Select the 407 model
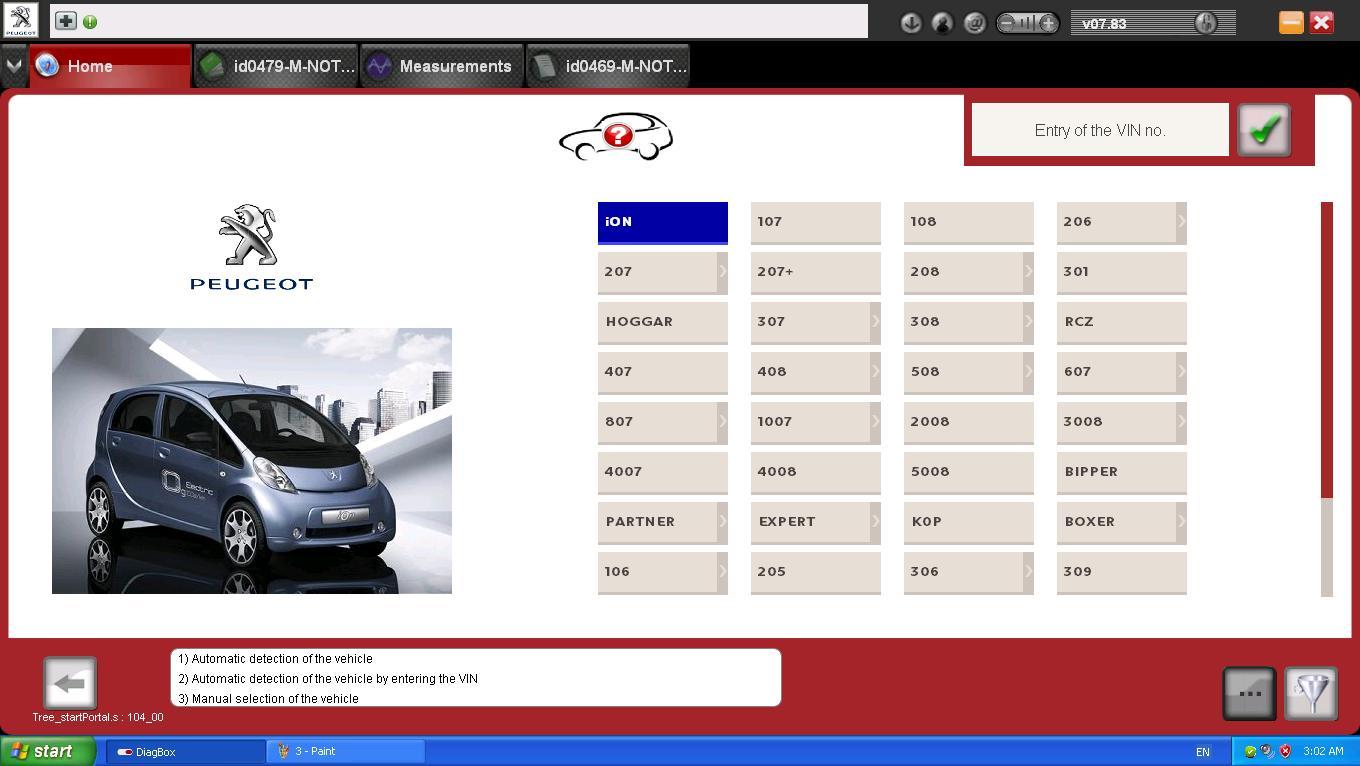 point(663,372)
